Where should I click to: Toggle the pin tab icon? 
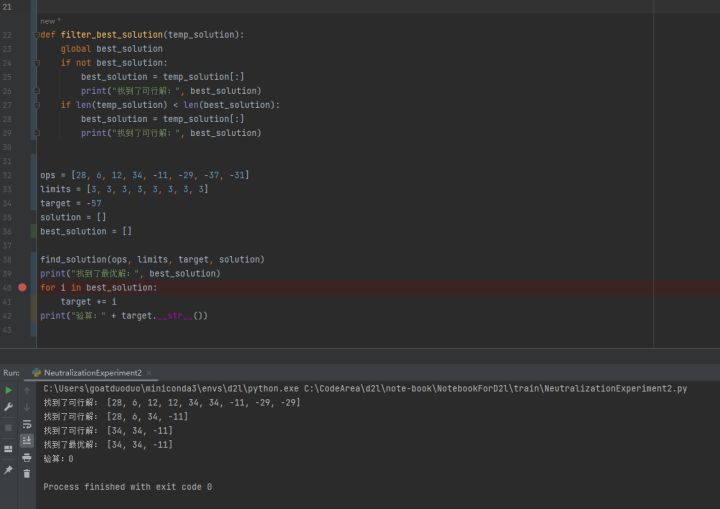pyautogui.click(x=8, y=469)
